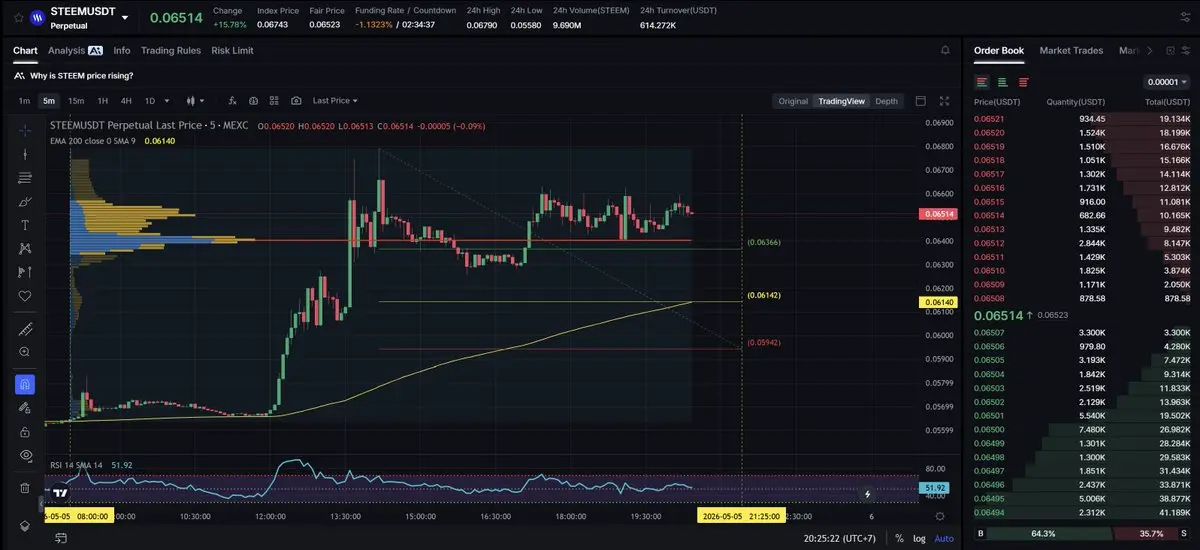Remove drawings with trash icon

coord(25,488)
